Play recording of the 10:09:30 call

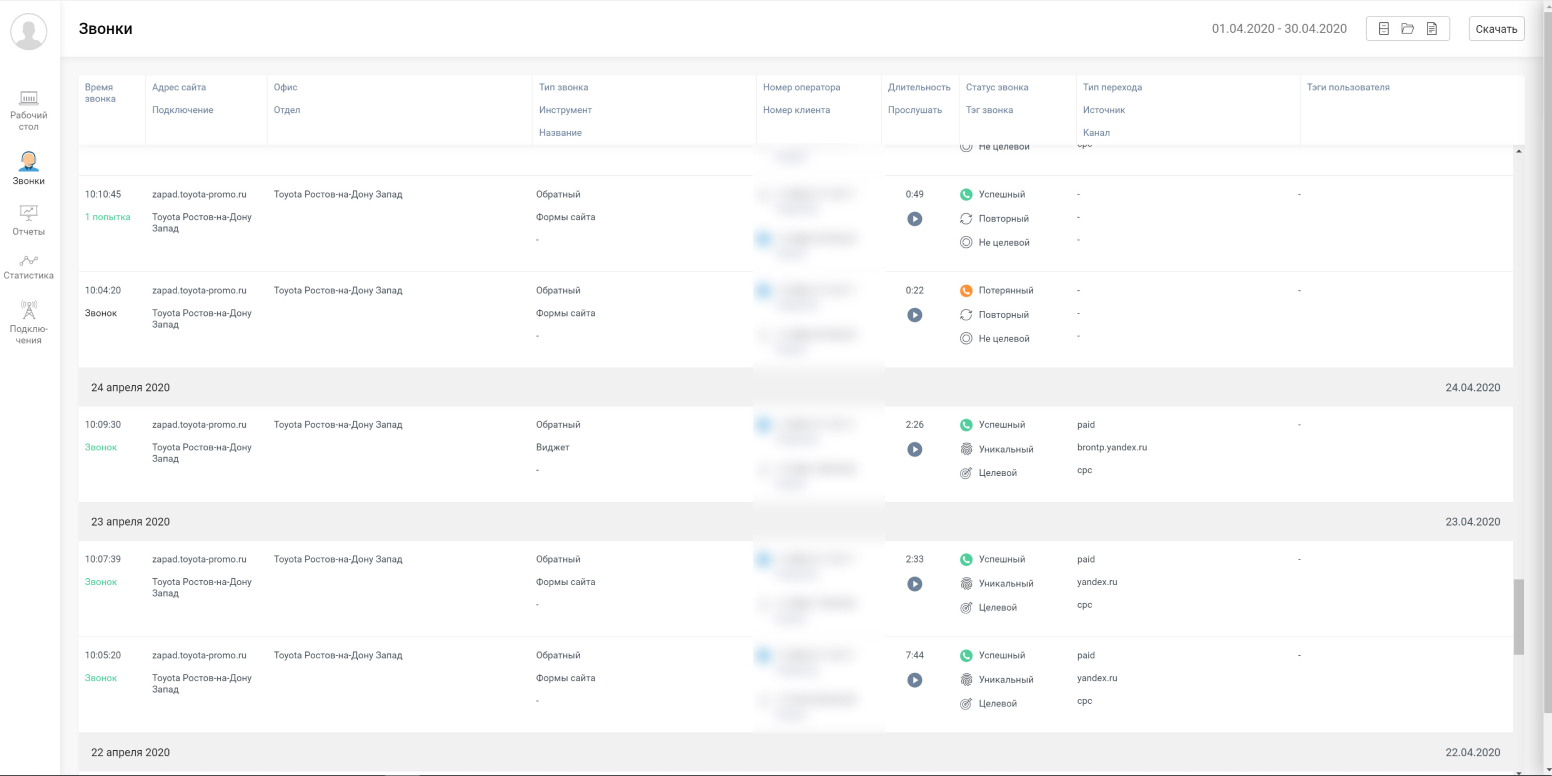tap(914, 449)
